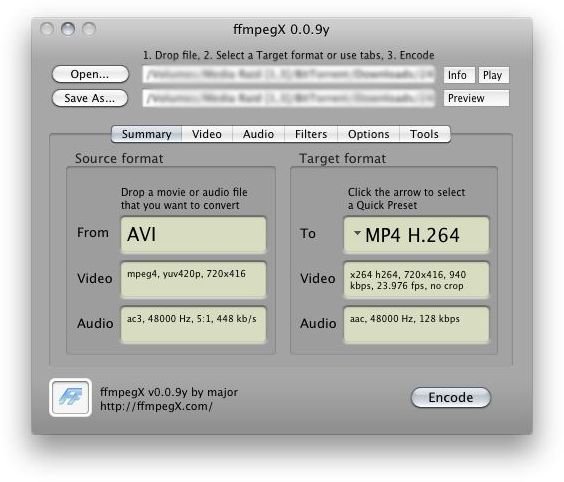Click target video info x264 h264, 720x416

tap(417, 280)
